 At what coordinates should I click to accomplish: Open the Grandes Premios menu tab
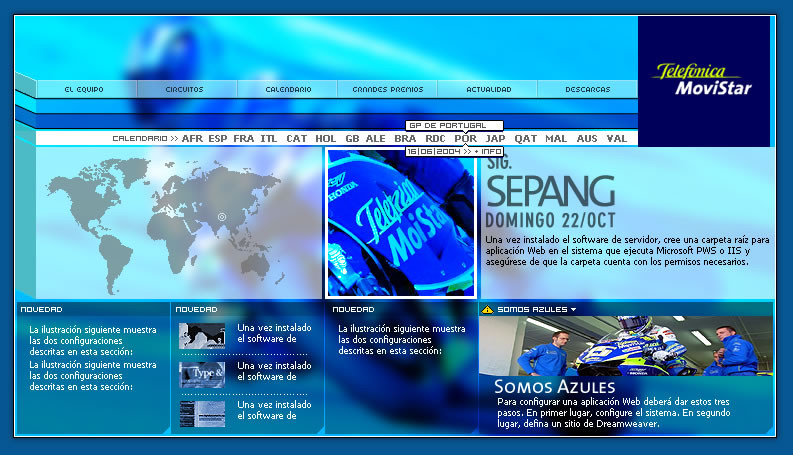coord(388,89)
